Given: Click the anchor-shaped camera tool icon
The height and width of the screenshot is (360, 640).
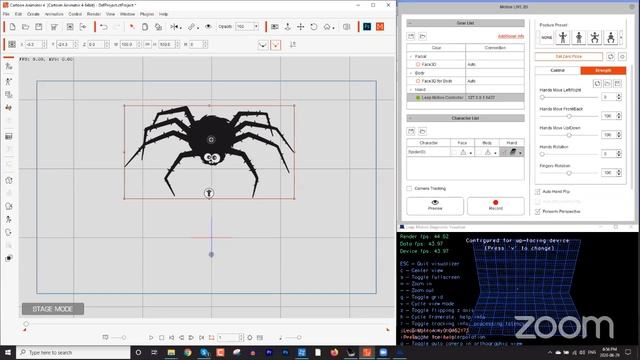Looking at the screenshot, I should click(x=288, y=27).
